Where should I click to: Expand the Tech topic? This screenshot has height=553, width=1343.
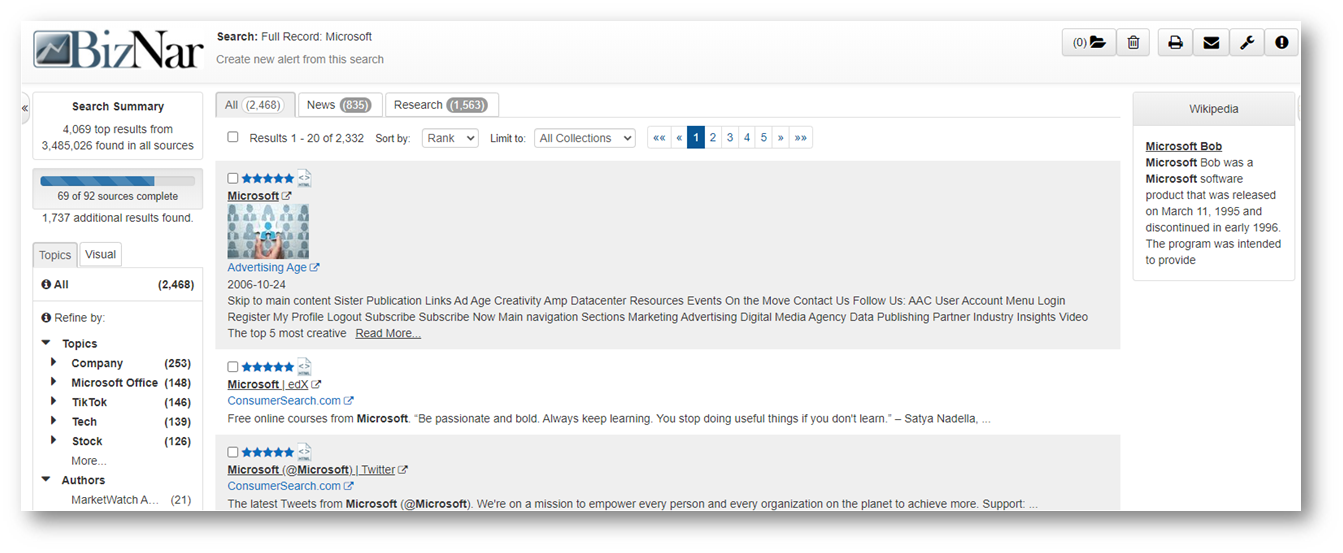[54, 421]
